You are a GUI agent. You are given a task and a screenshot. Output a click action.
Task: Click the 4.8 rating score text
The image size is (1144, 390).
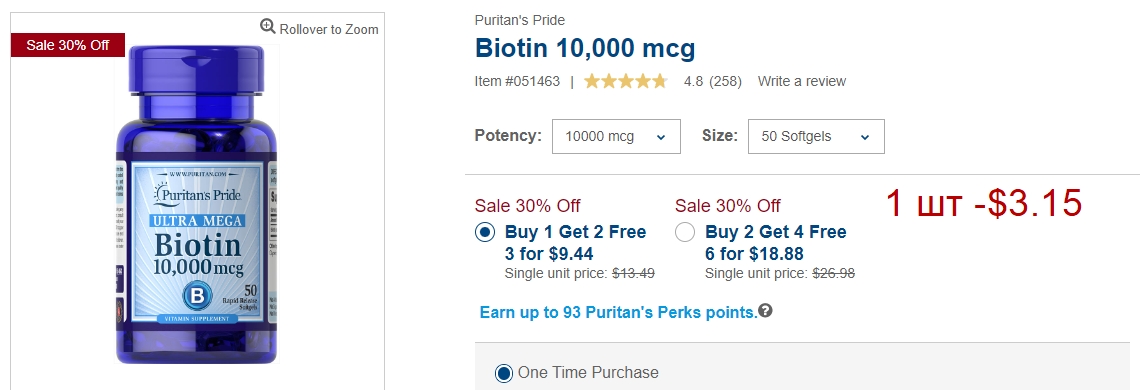click(x=693, y=82)
